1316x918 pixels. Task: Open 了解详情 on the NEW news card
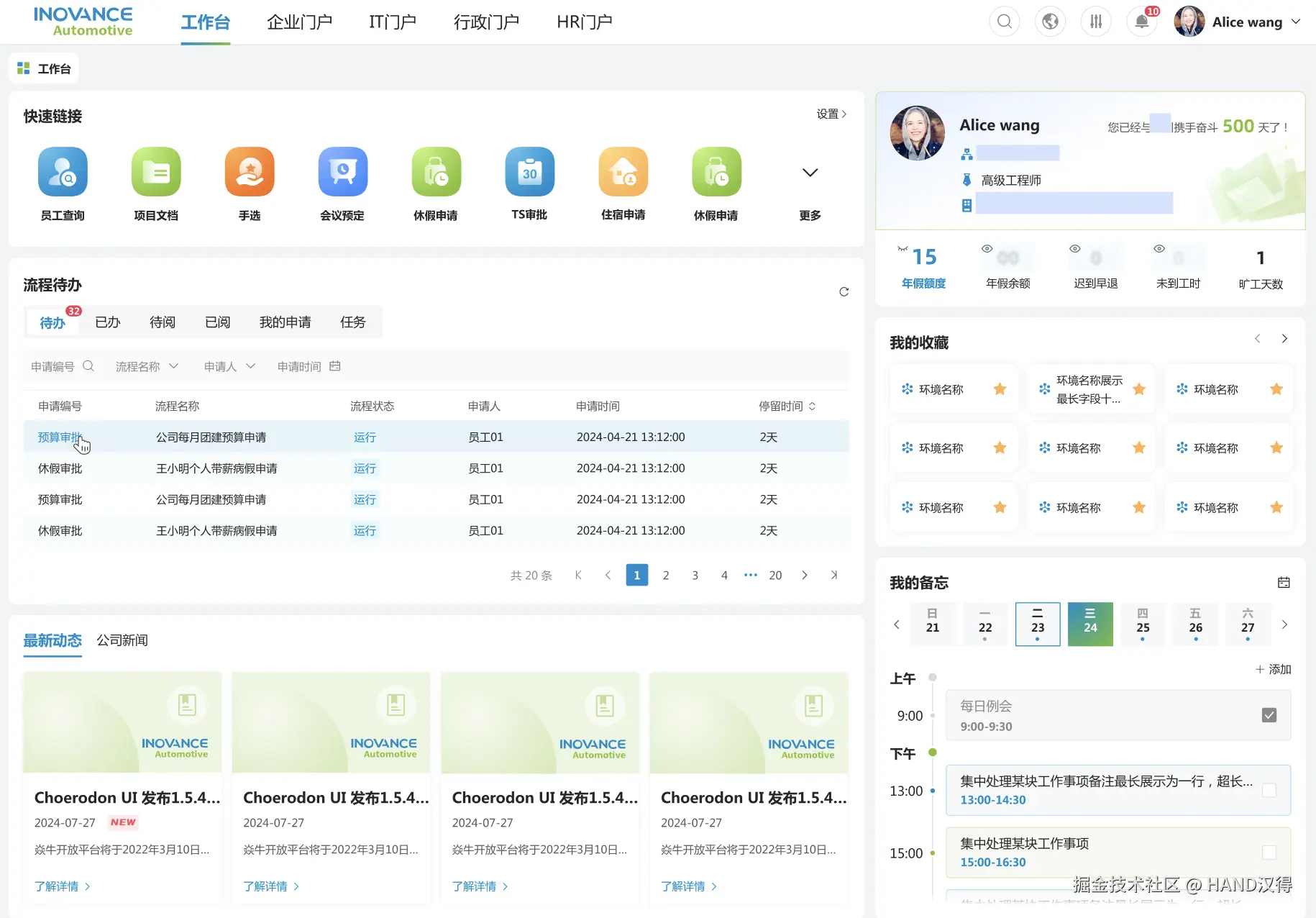click(63, 886)
